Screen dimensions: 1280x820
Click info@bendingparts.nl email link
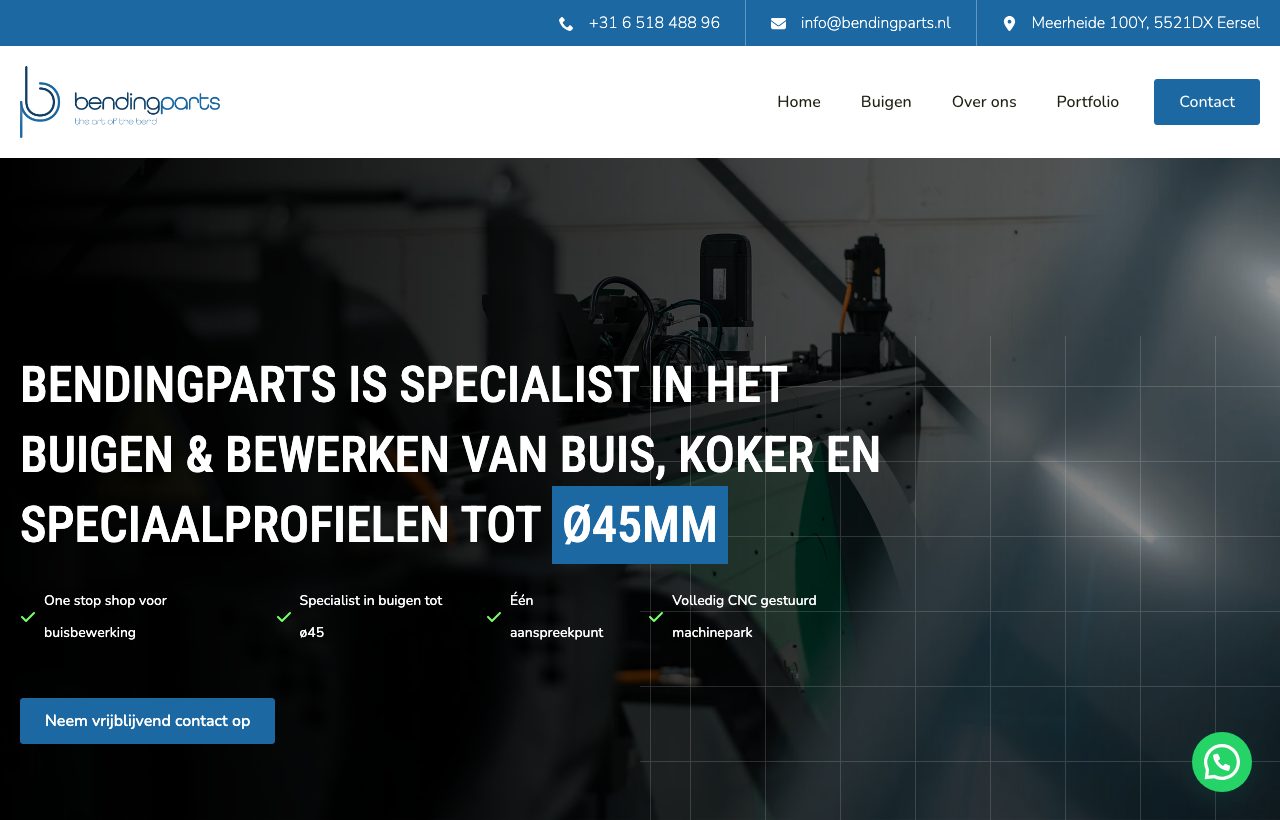(x=876, y=23)
